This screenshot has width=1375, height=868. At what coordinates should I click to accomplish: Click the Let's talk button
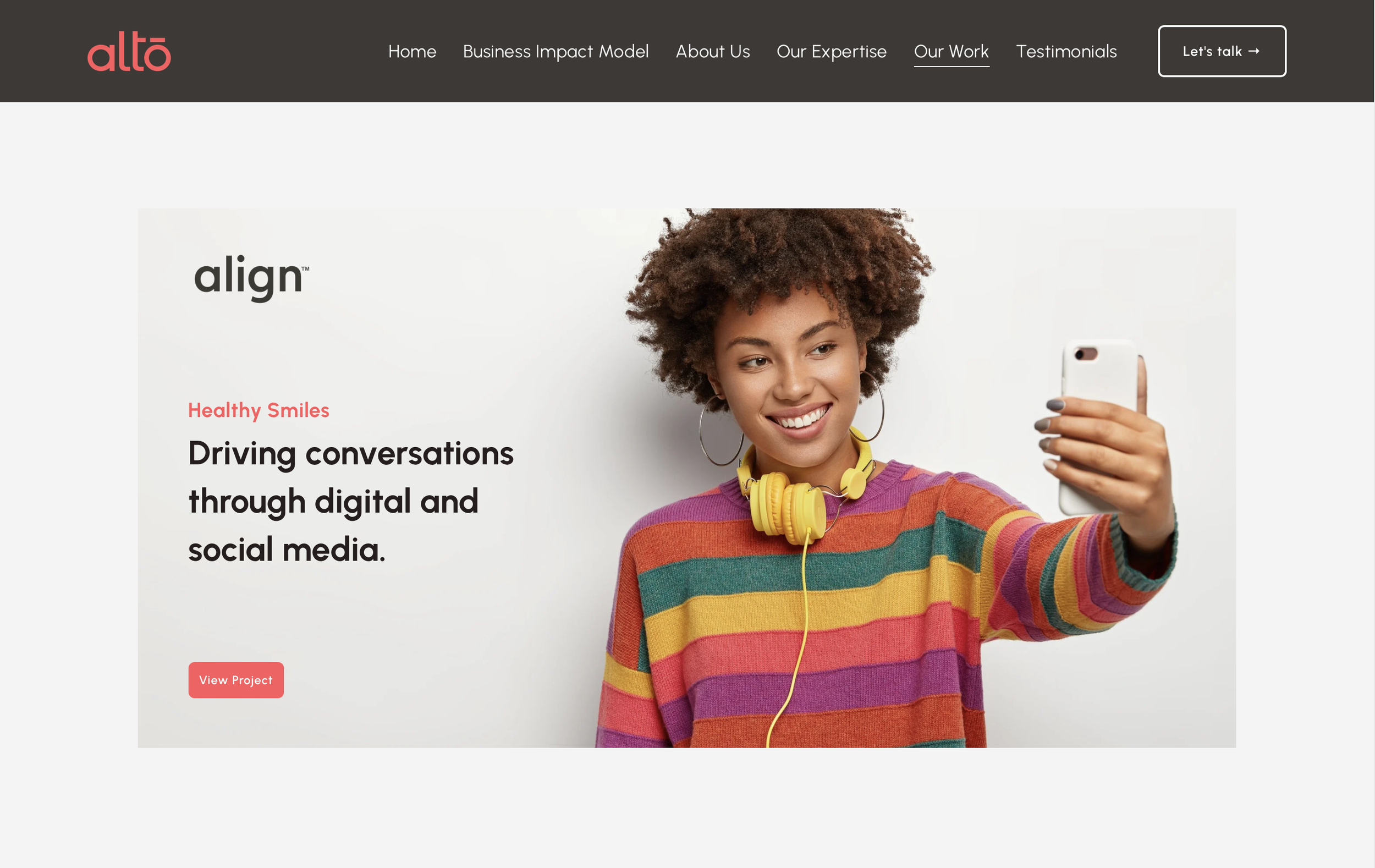tap(1222, 51)
